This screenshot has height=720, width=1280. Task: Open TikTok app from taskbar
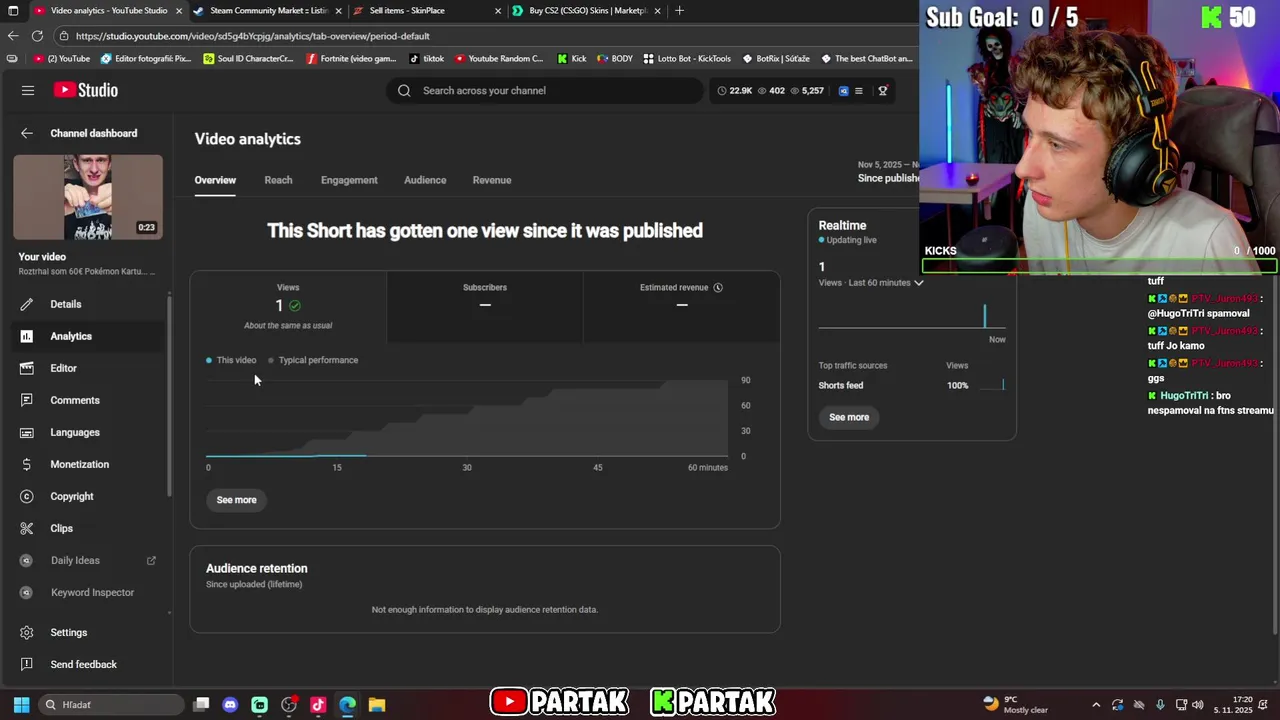[x=318, y=705]
